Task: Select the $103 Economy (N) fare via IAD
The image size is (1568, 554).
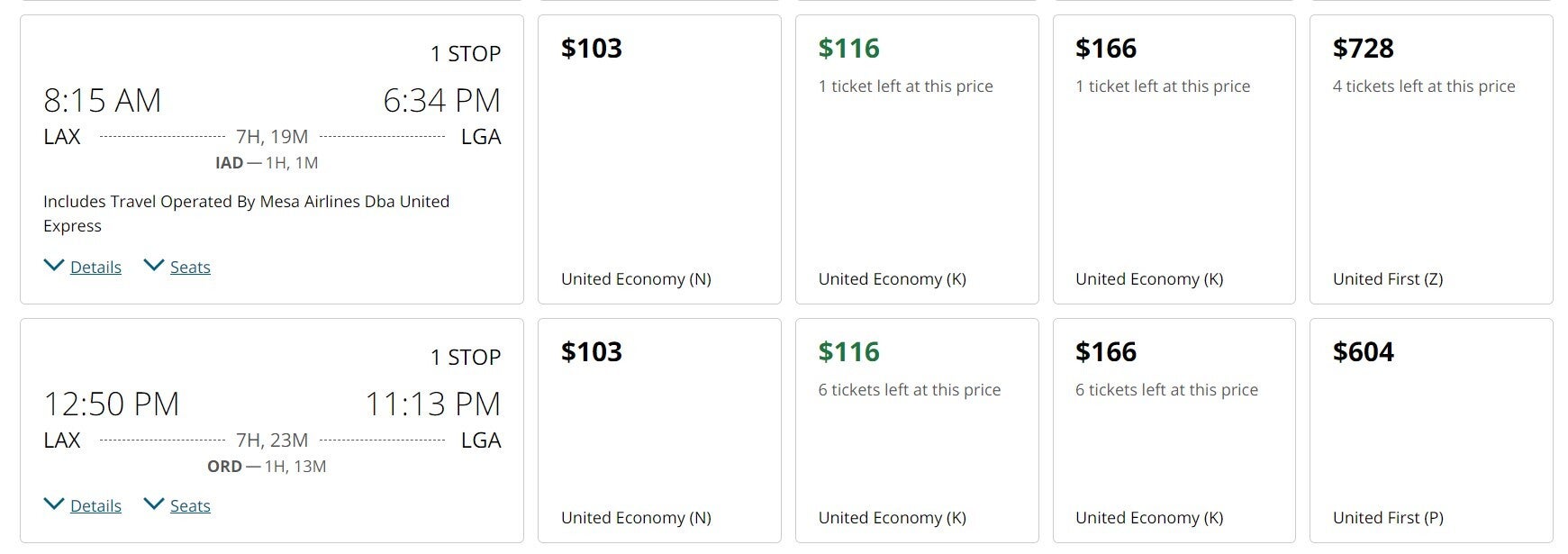Action: (659, 159)
